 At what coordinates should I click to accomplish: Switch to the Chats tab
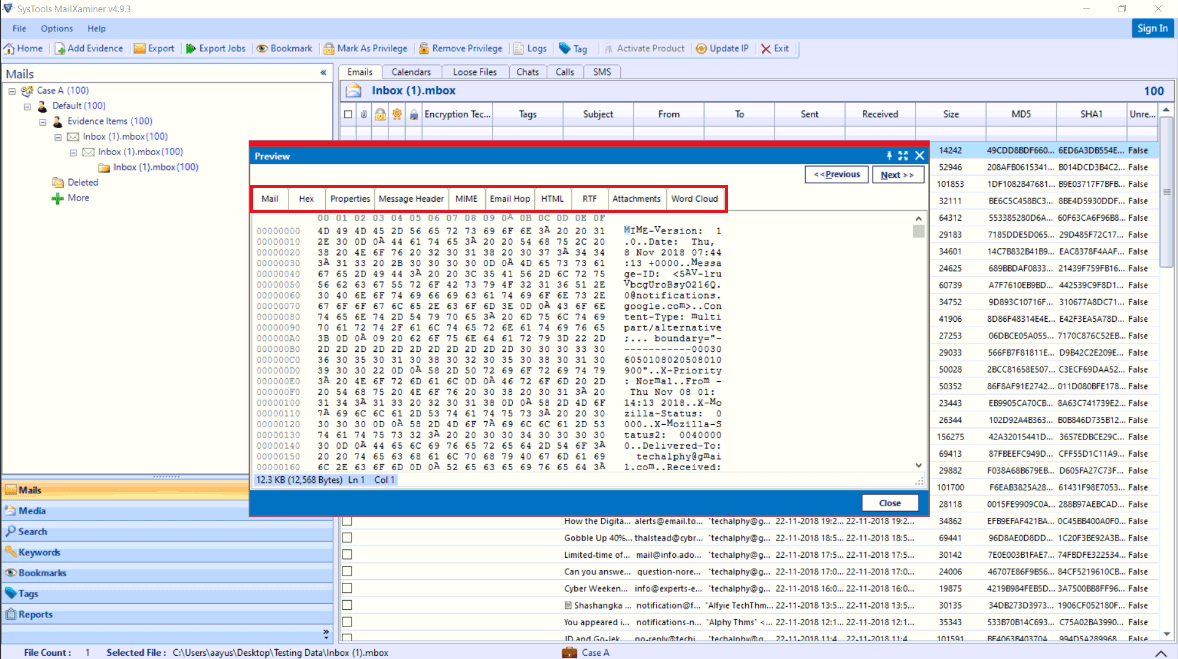click(x=527, y=72)
